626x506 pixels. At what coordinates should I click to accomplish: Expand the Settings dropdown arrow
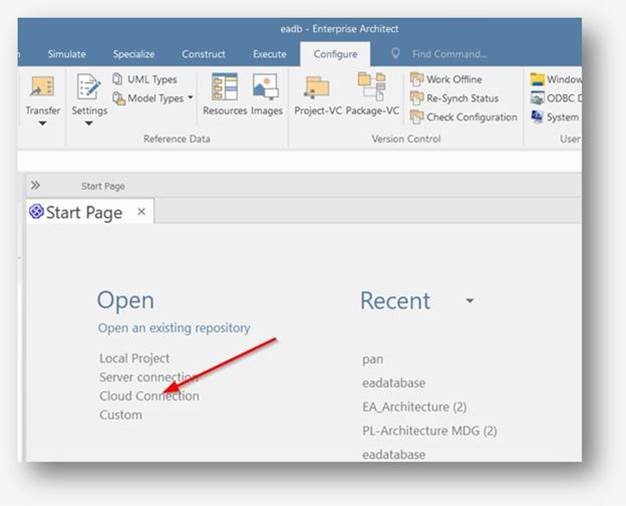point(89,123)
